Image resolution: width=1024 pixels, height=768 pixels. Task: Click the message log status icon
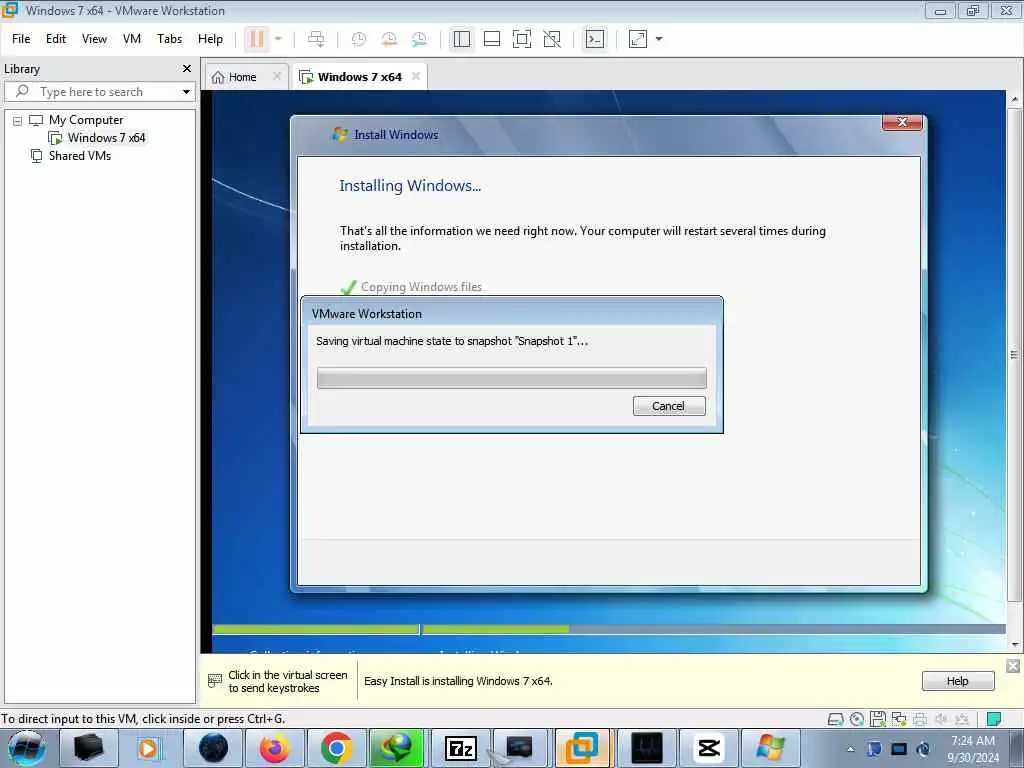(x=994, y=720)
